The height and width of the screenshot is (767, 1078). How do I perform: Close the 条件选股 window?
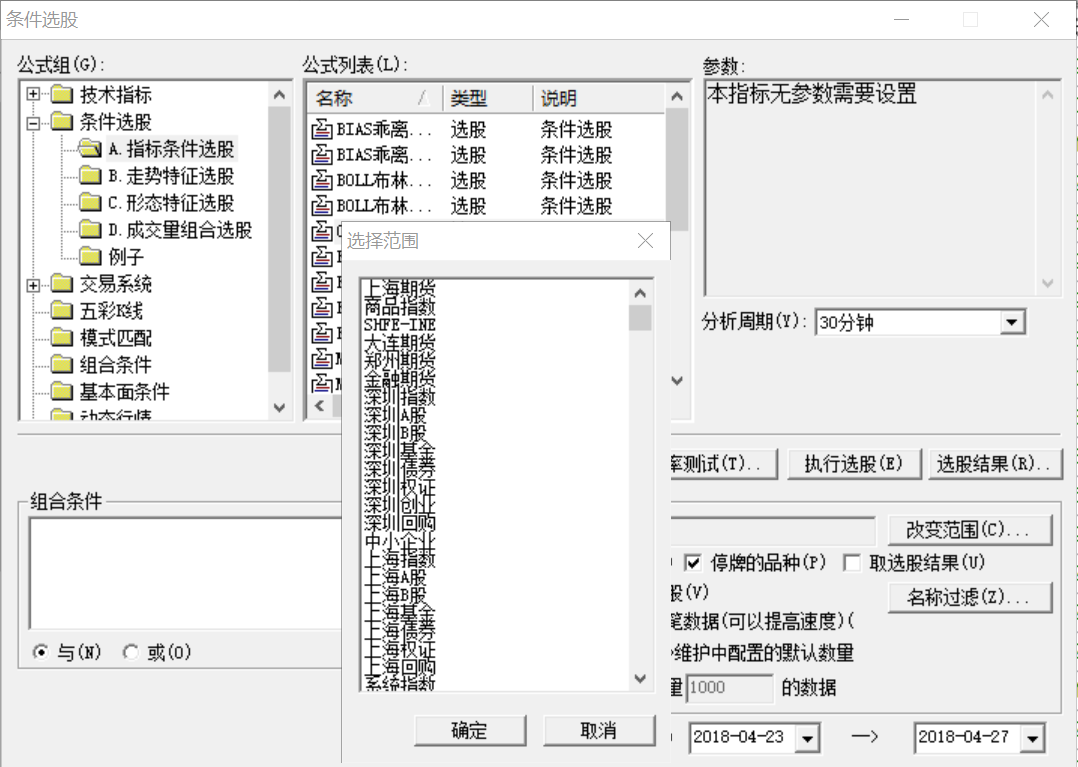click(1041, 19)
